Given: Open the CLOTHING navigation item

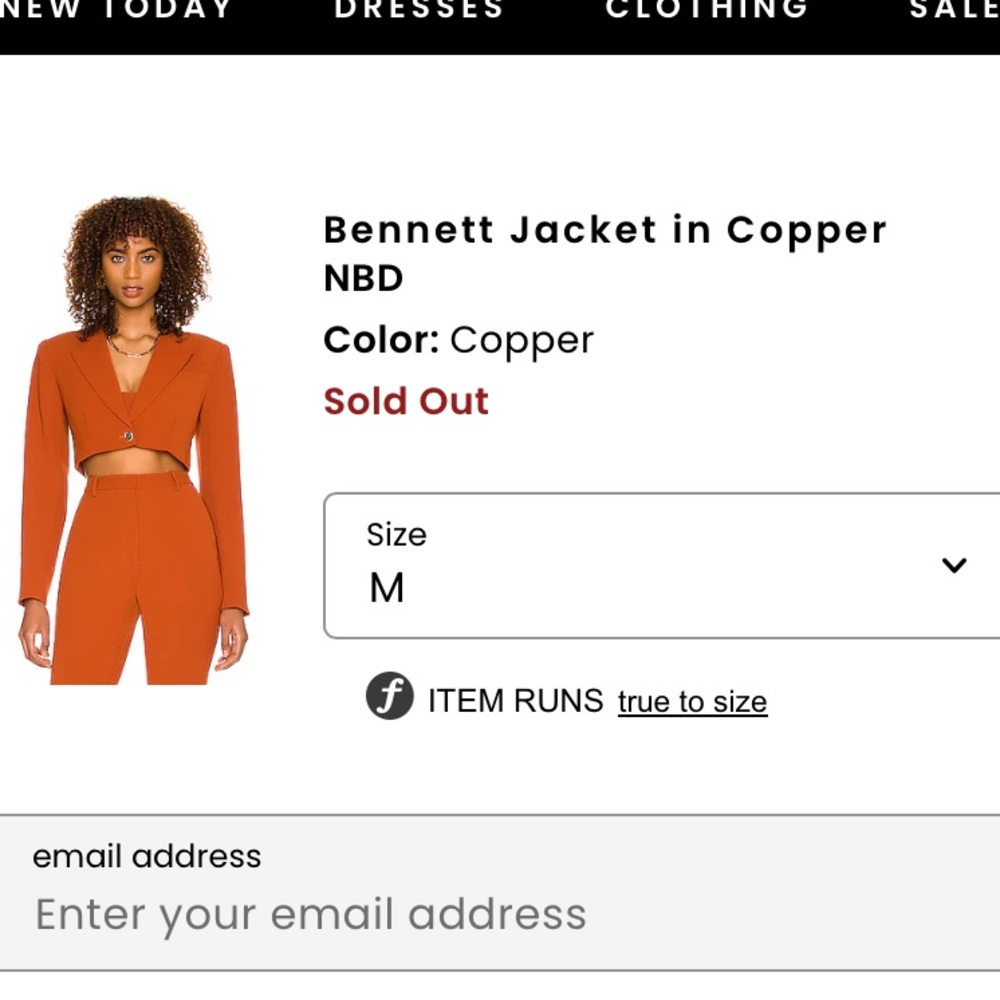Looking at the screenshot, I should 707,10.
